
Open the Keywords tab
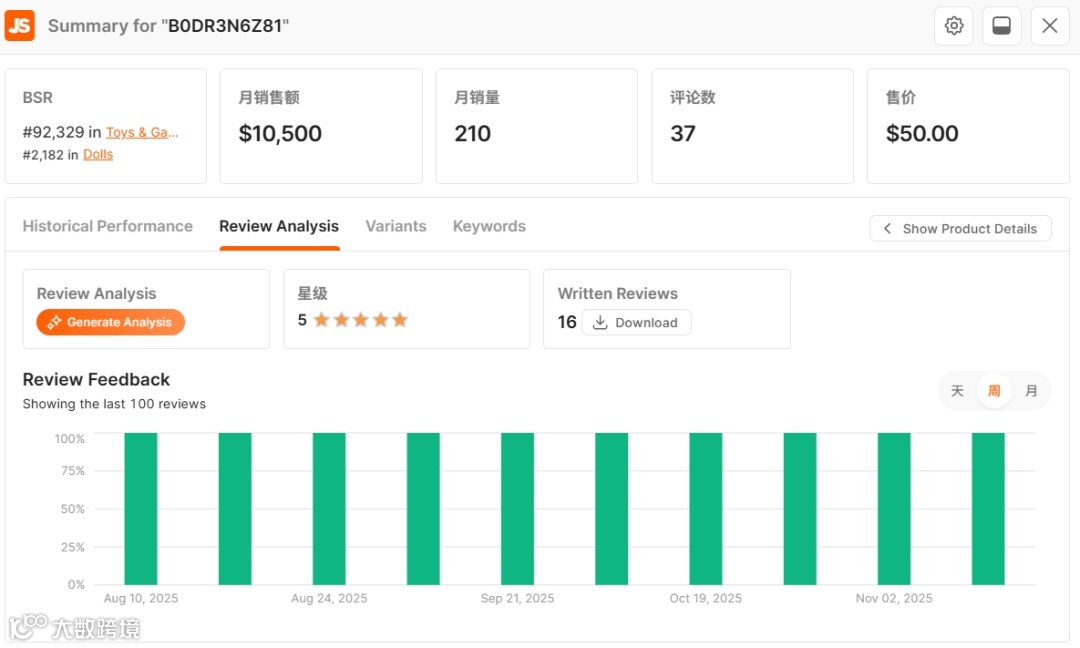pyautogui.click(x=489, y=226)
